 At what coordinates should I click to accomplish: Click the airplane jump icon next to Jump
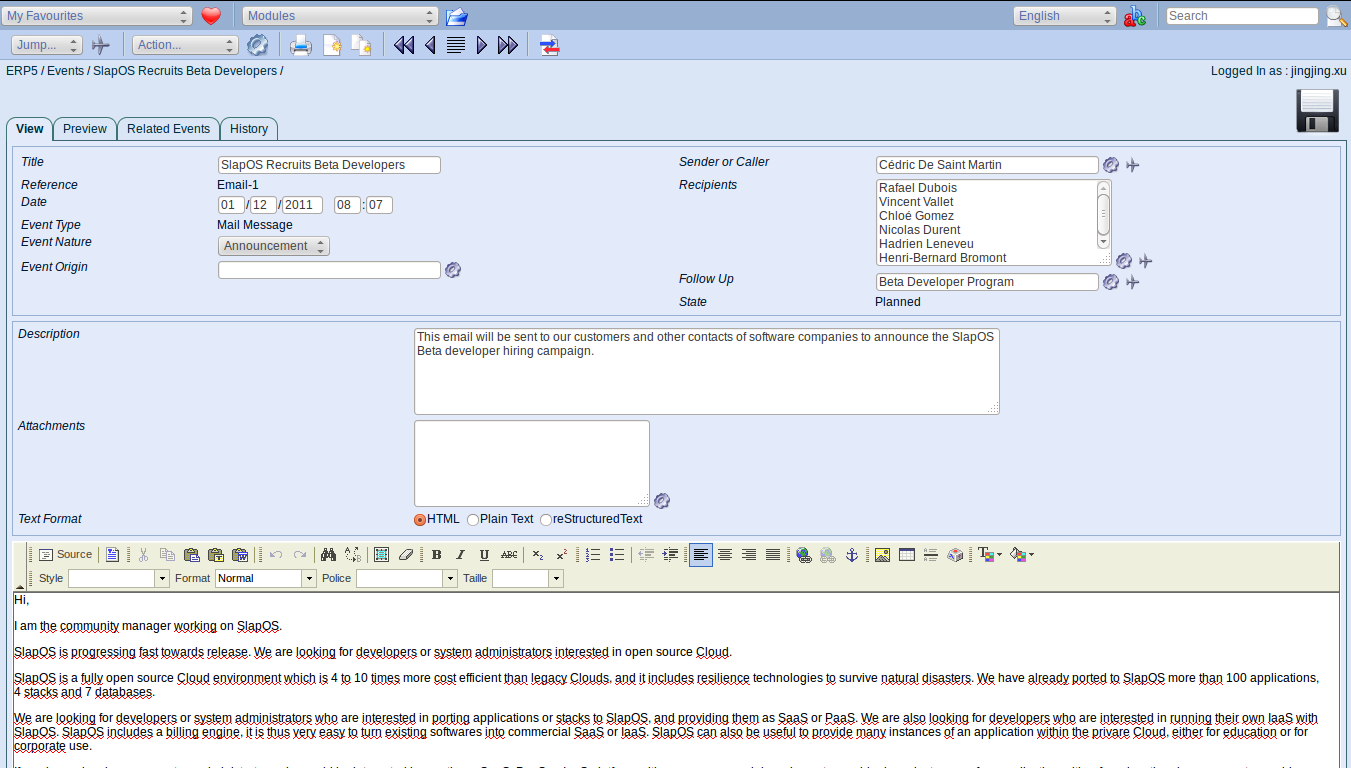100,45
